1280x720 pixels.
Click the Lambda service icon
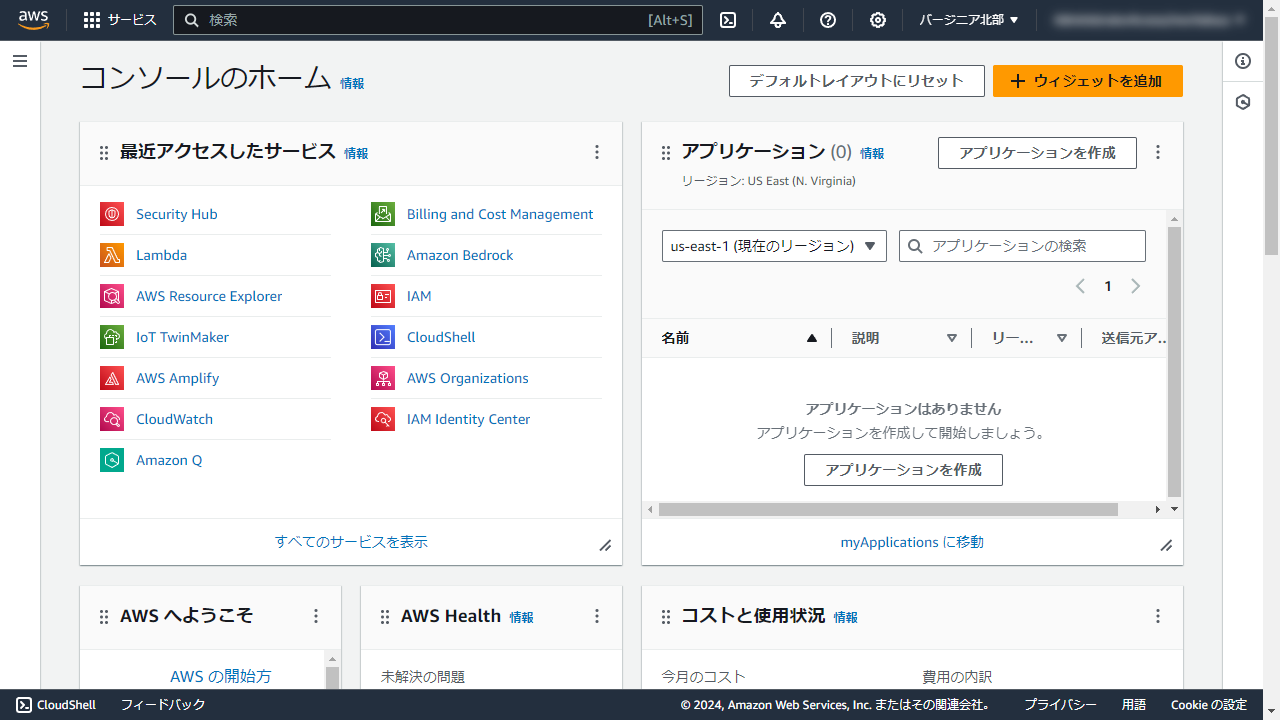pos(112,255)
